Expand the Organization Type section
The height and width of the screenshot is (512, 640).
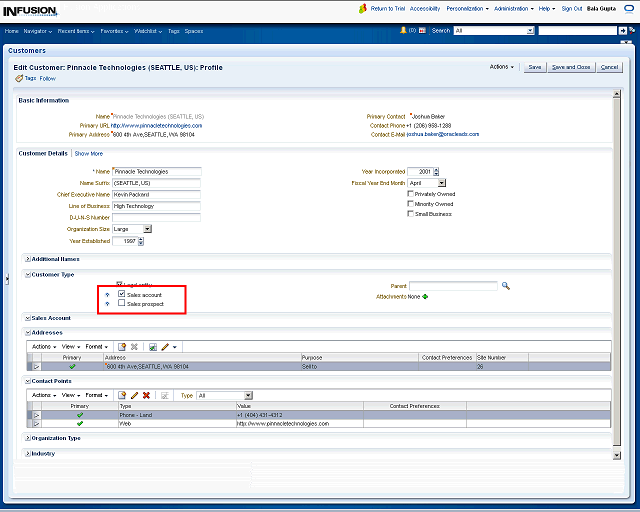tap(28, 438)
